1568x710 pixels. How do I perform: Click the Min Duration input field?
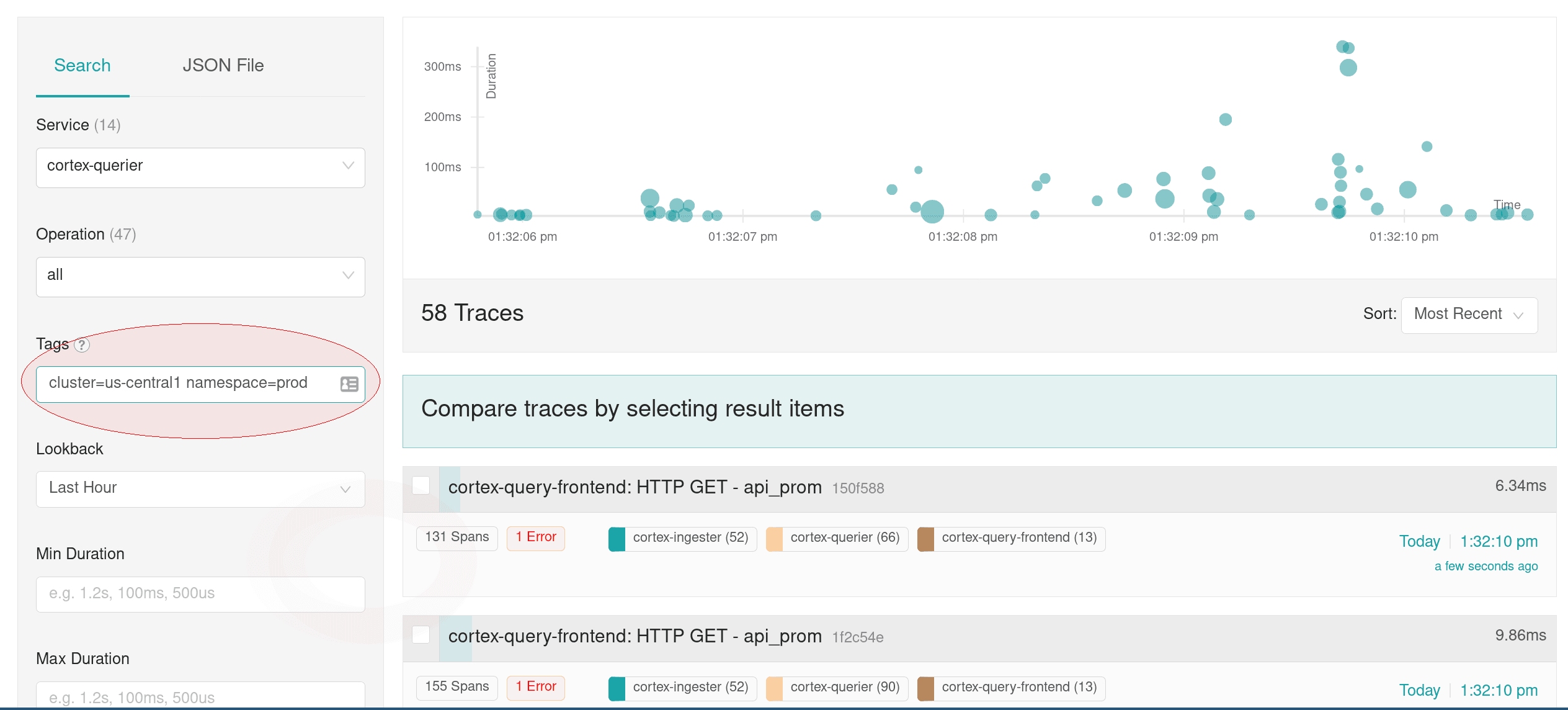pos(200,594)
